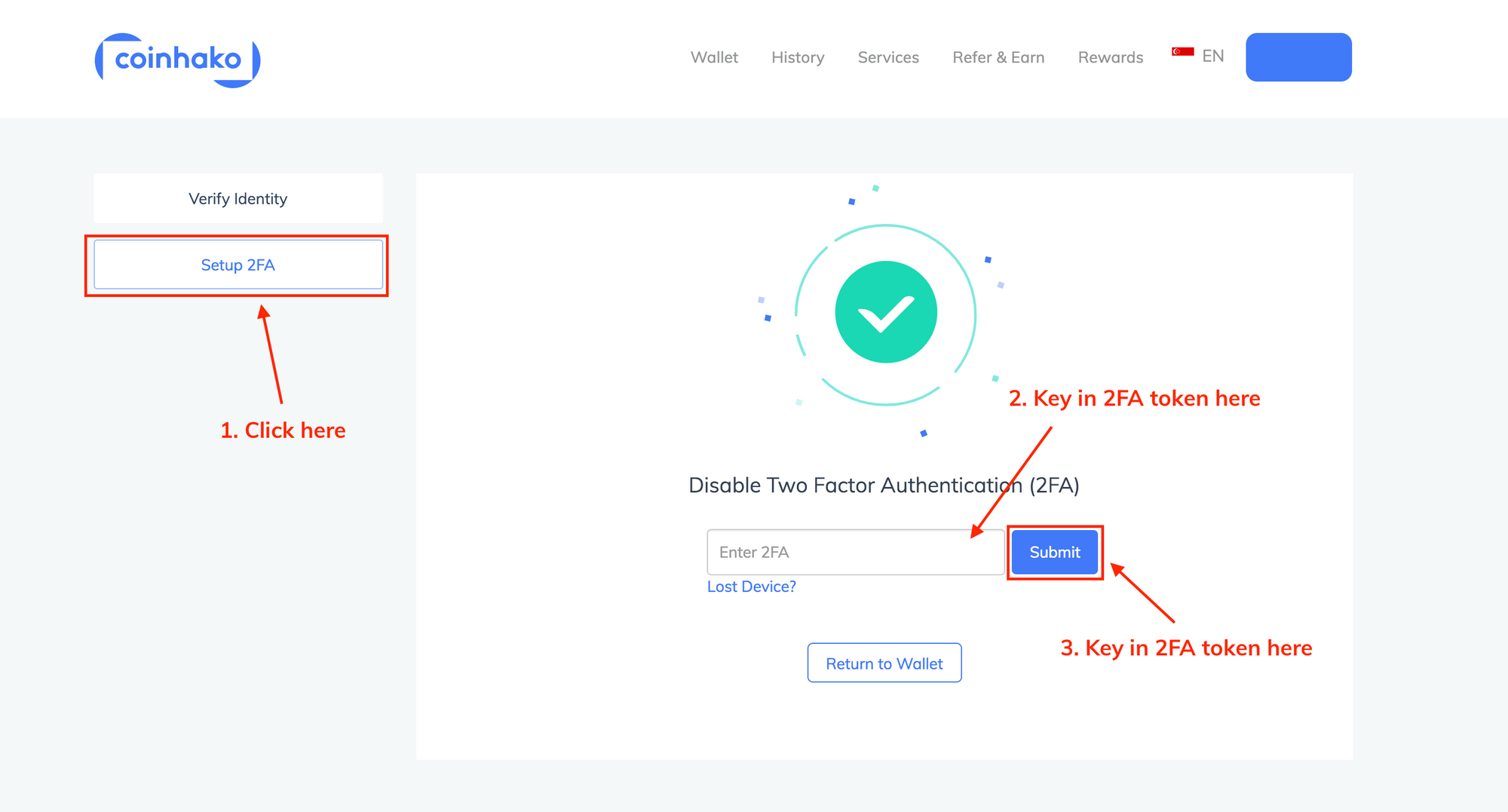Viewport: 1508px width, 812px height.
Task: Open the Services menu
Action: [x=888, y=57]
